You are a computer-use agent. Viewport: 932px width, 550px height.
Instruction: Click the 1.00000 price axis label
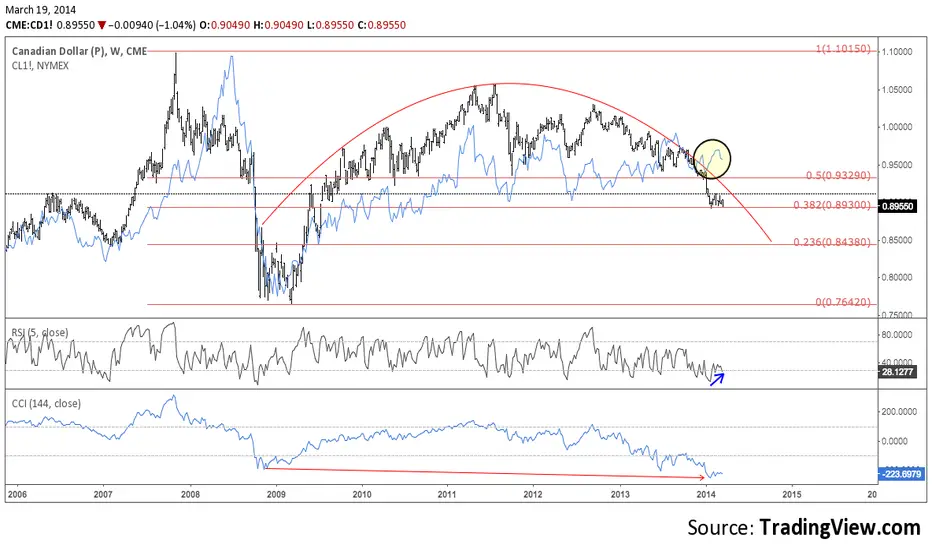pyautogui.click(x=897, y=127)
